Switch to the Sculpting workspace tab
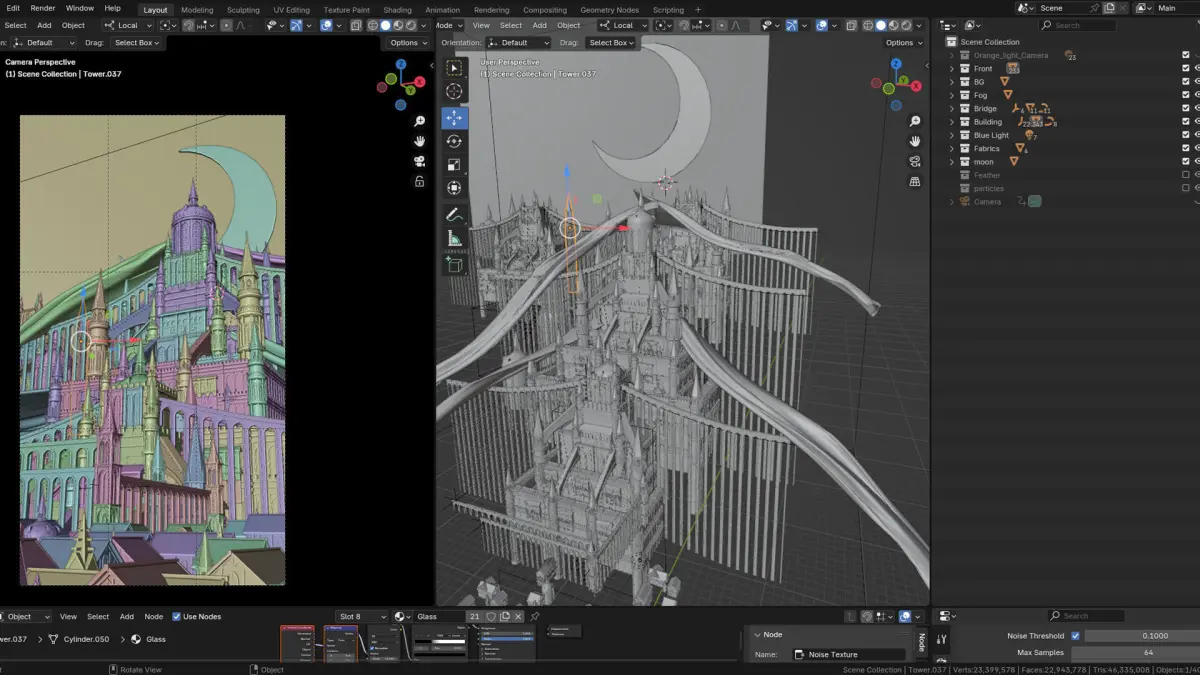 coord(243,10)
